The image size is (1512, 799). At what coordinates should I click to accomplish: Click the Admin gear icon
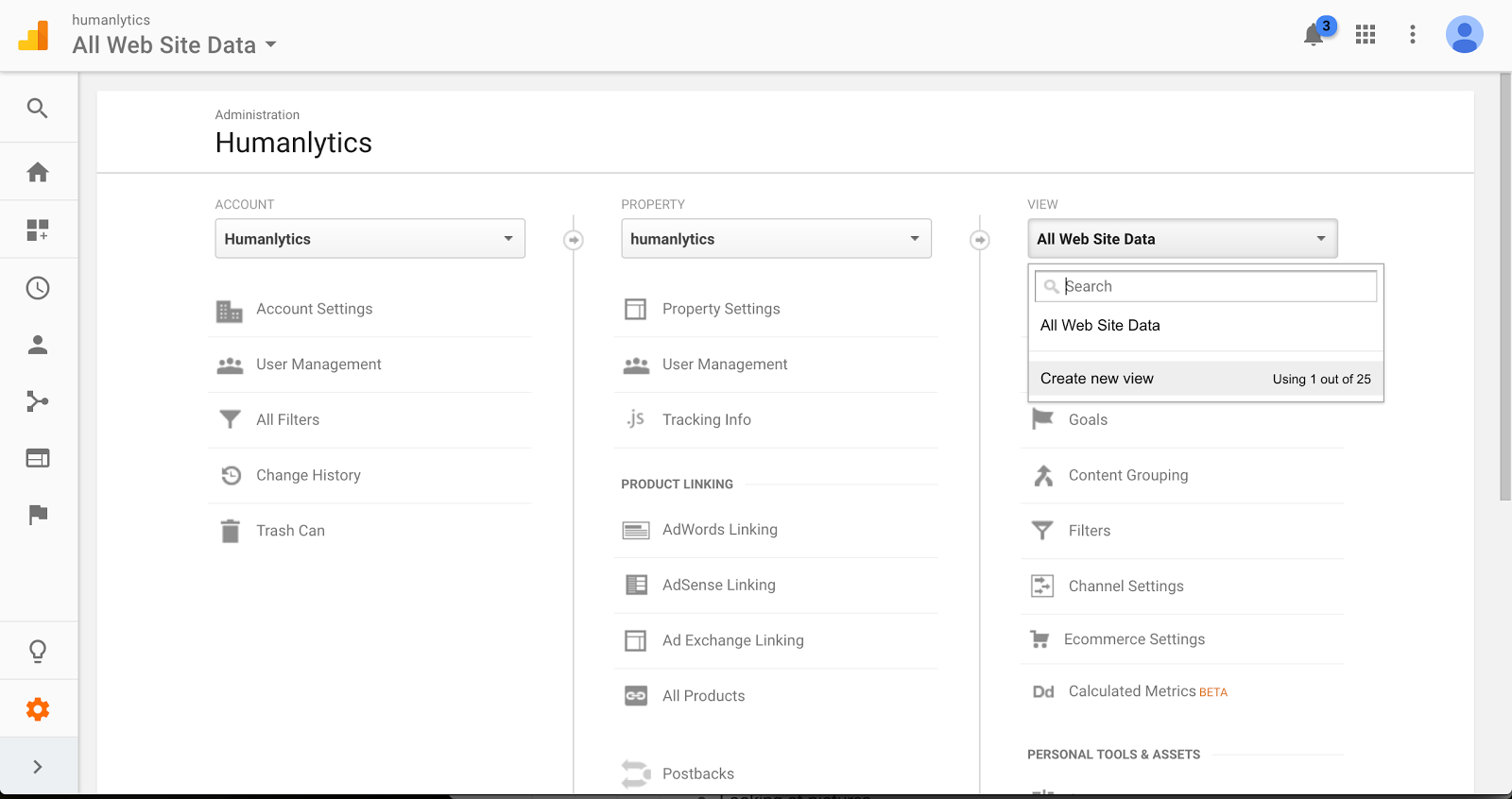38,709
